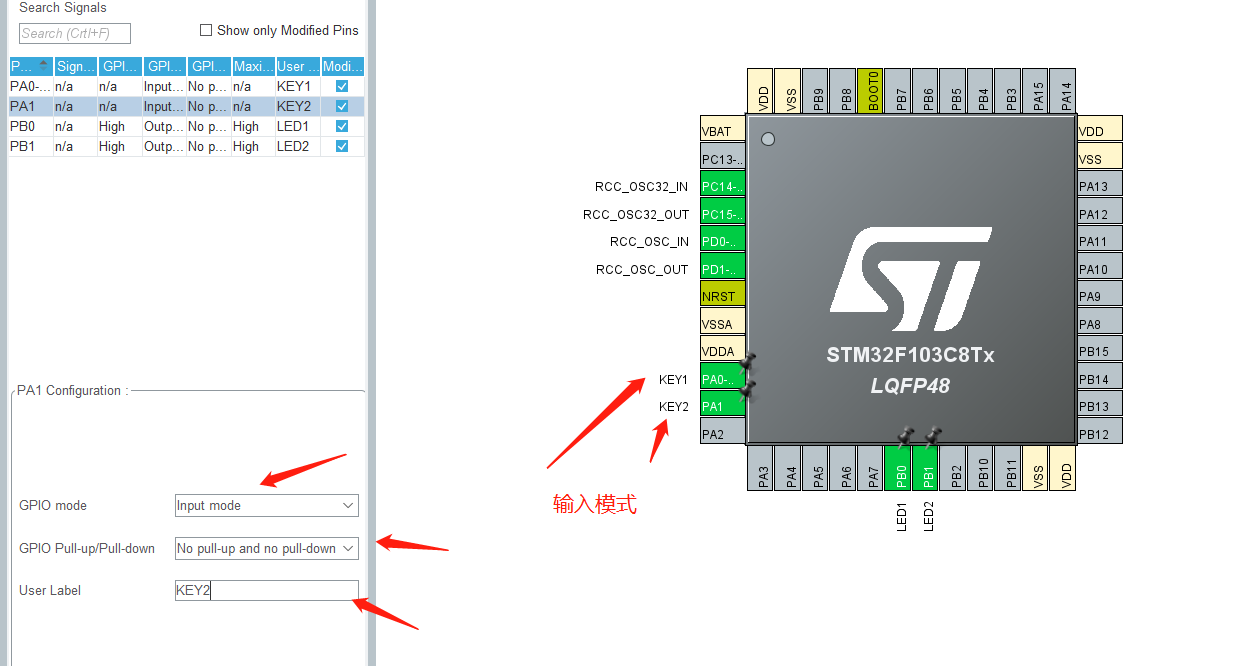Click the User Label input field
The height and width of the screenshot is (666, 1256).
pyautogui.click(x=266, y=590)
